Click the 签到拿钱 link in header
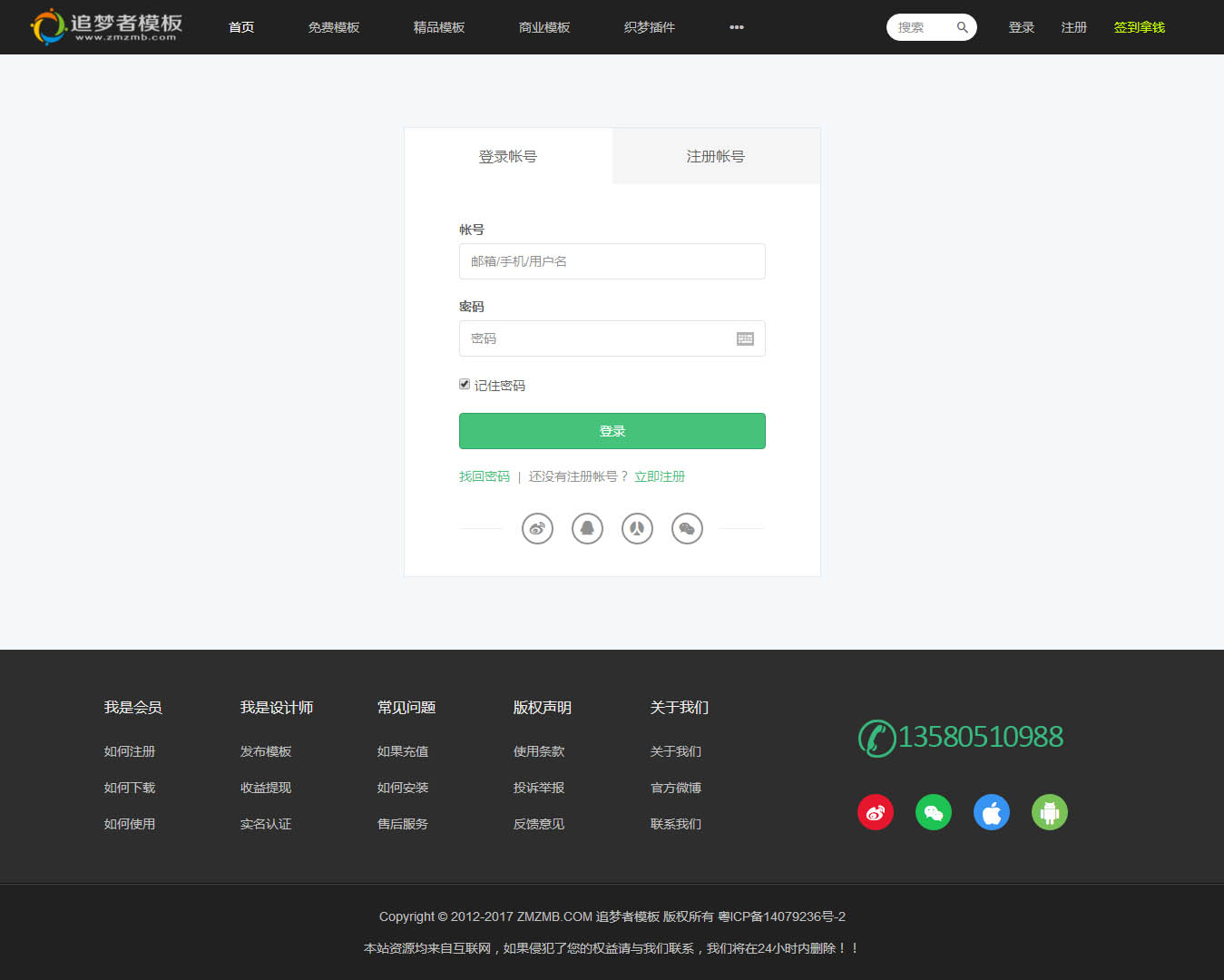1224x980 pixels. point(1139,27)
